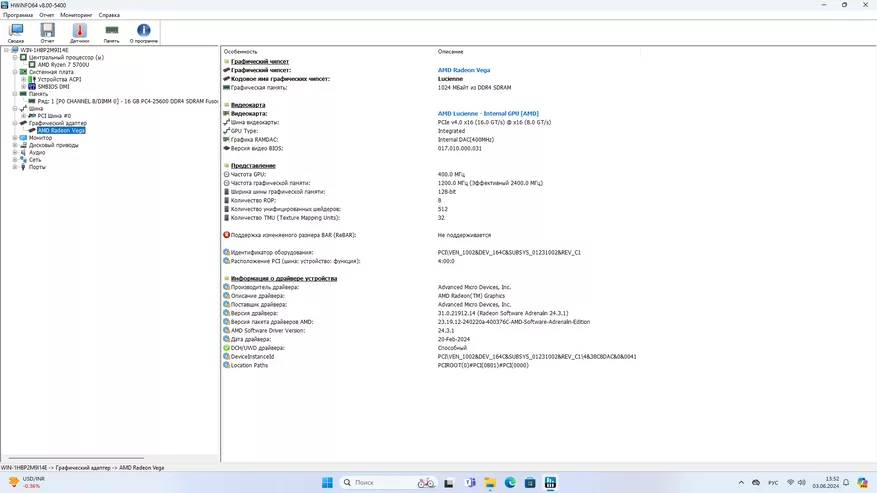
Task: Click the Память memory toolbar icon
Action: (x=111, y=33)
